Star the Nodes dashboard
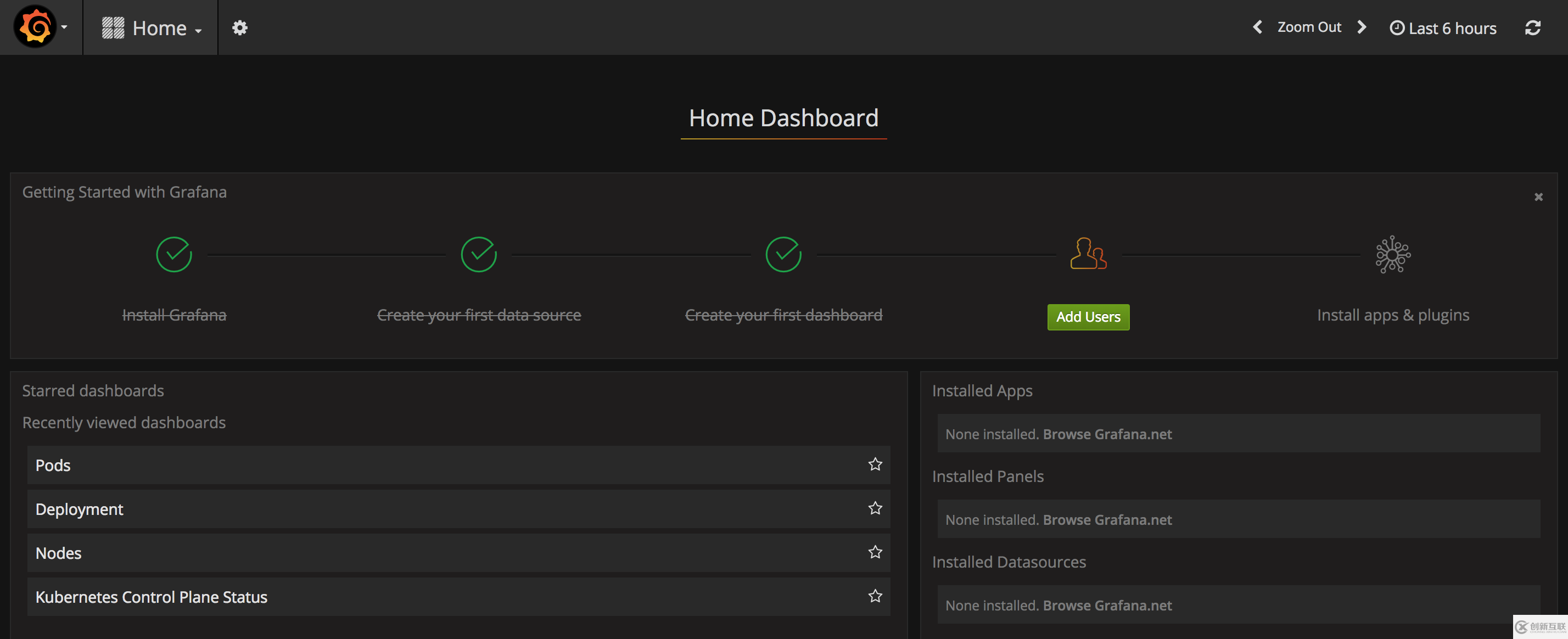 point(875,552)
